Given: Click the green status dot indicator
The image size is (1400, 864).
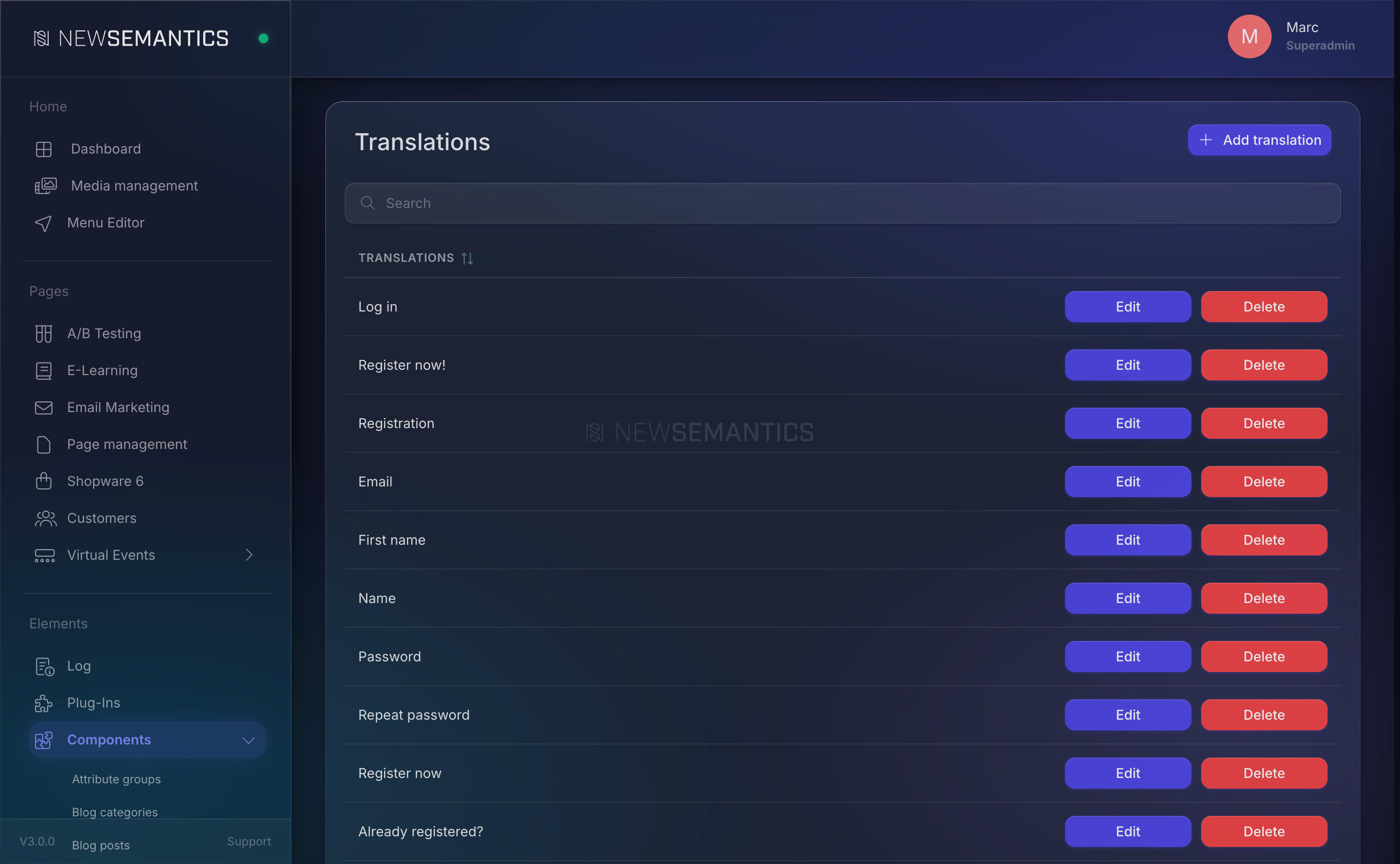Looking at the screenshot, I should coord(263,38).
